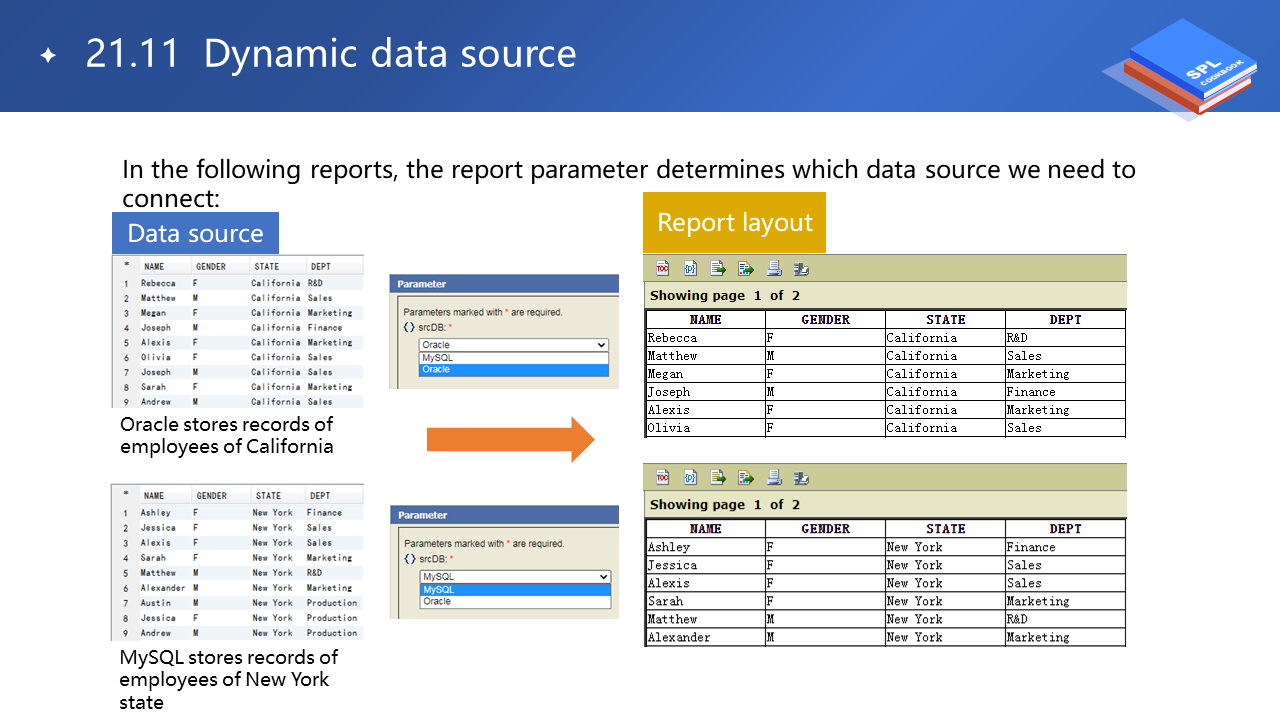The image size is (1280, 720).
Task: Click the yellow Report layout label
Action: (734, 222)
